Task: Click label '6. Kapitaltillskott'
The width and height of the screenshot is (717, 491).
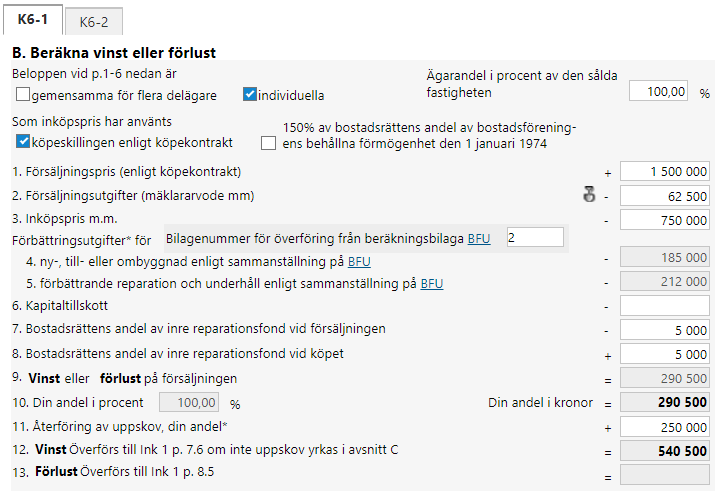Action: pyautogui.click(x=60, y=305)
